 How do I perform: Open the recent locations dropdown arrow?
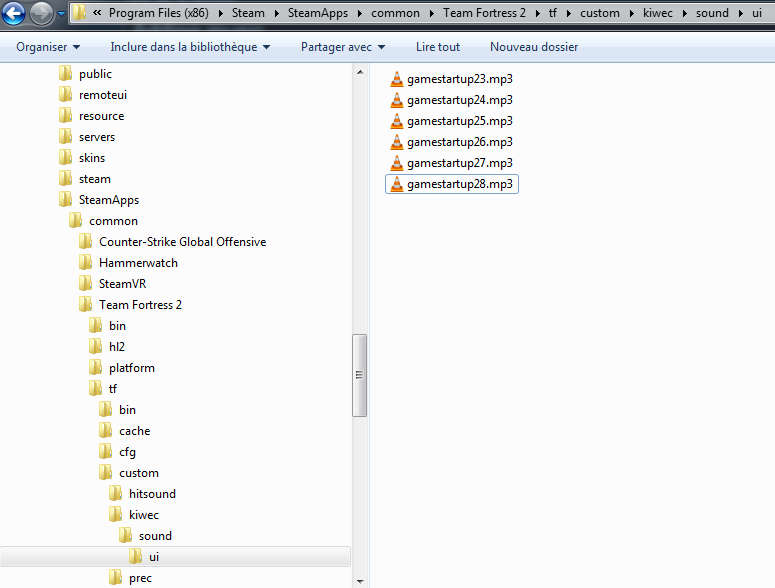pos(61,14)
